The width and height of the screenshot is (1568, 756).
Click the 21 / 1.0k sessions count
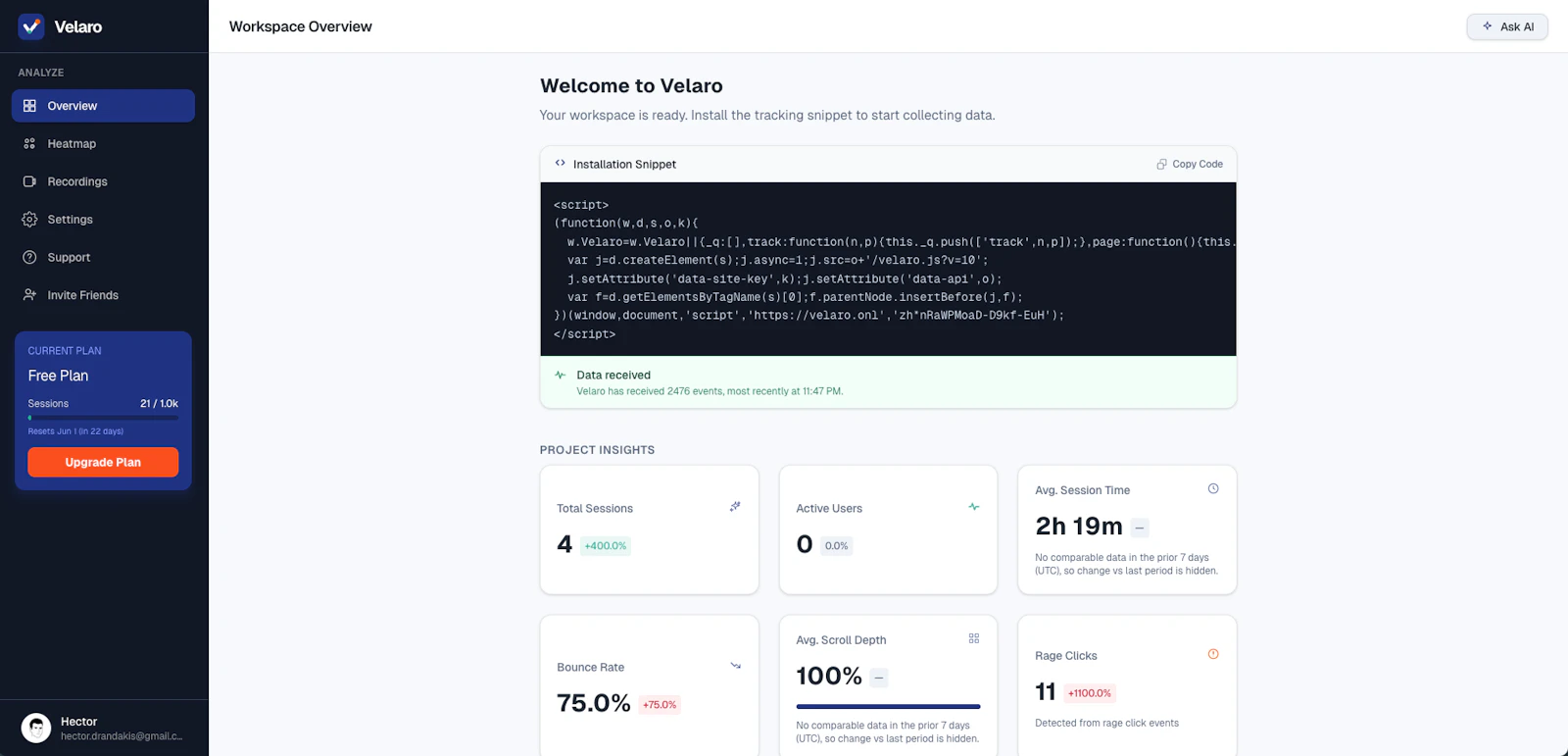(159, 404)
